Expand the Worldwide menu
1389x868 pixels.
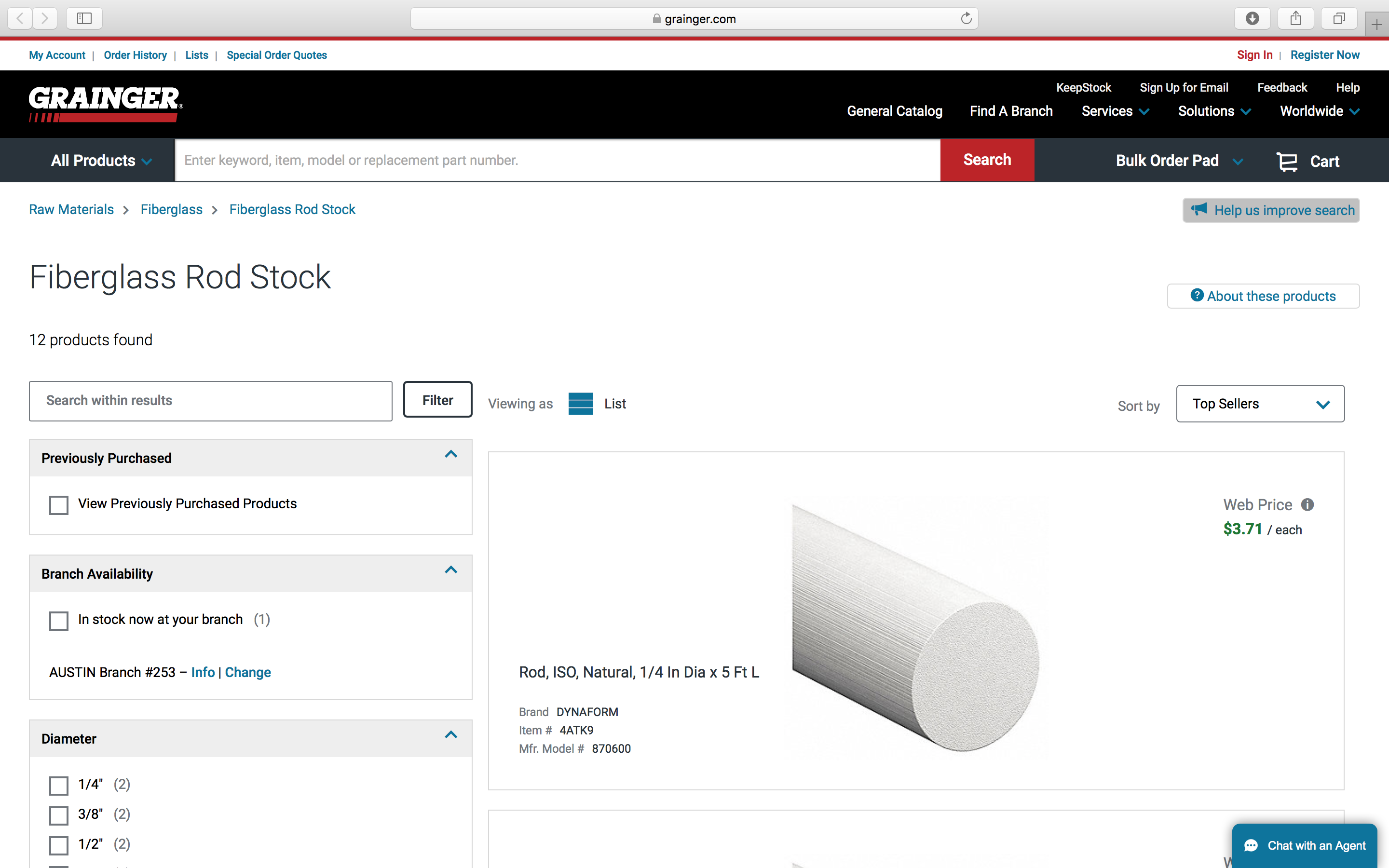[x=1320, y=111]
